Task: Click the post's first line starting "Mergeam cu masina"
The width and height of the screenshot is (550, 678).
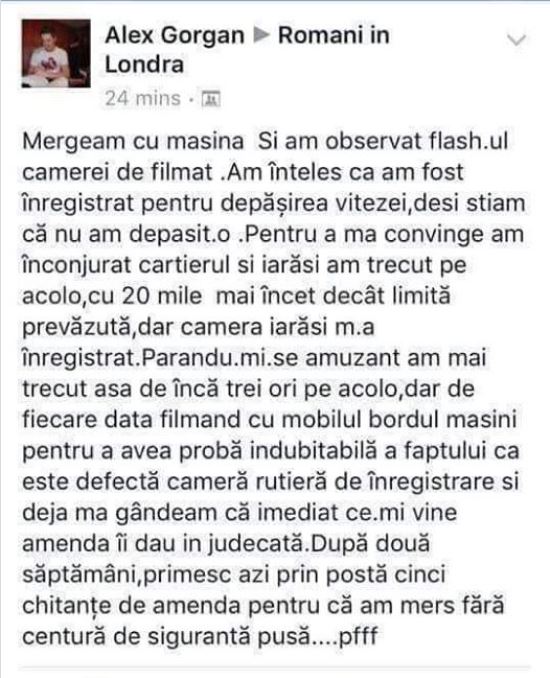Action: [265, 141]
